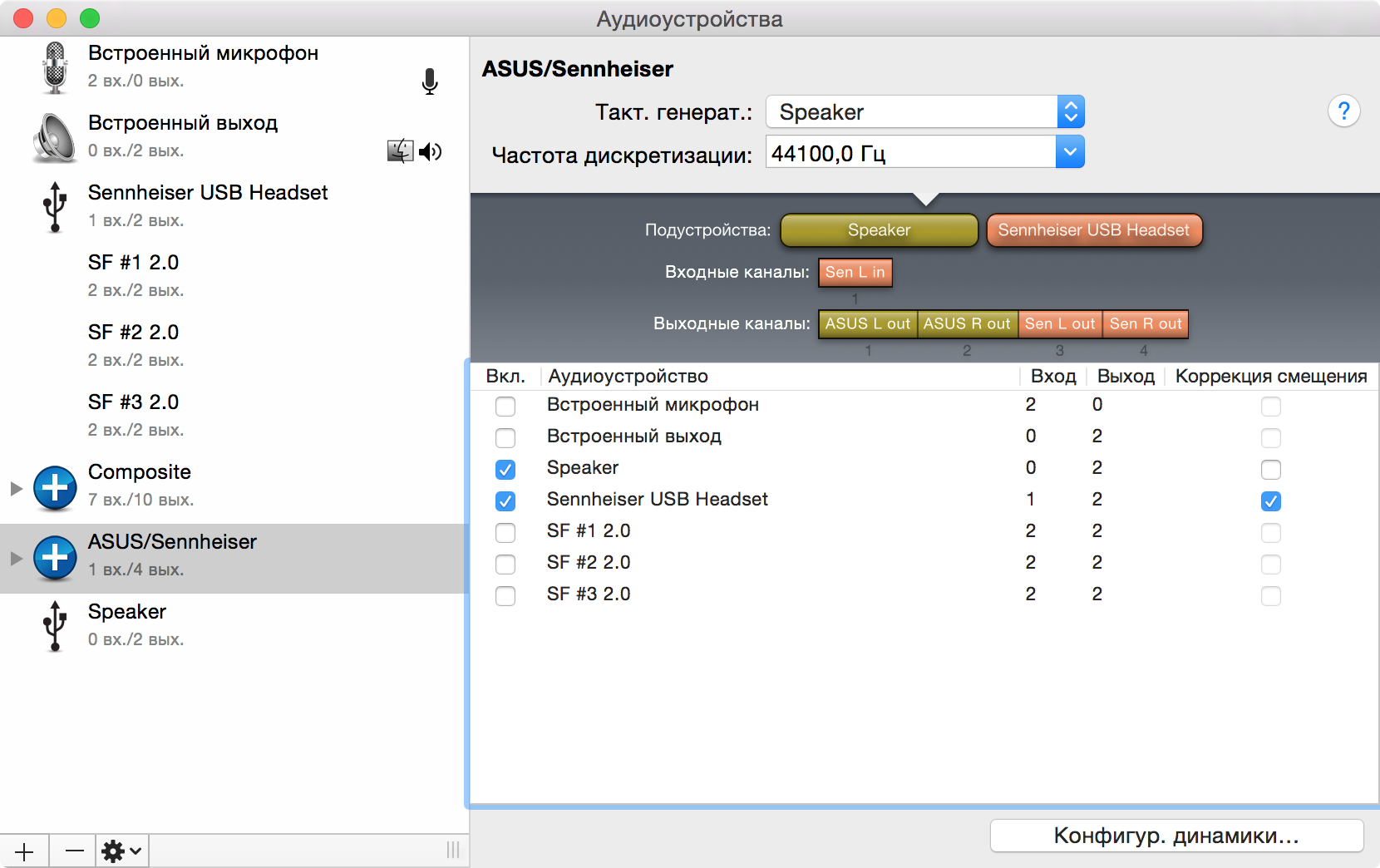1380x868 pixels.
Task: Uncheck the Speaker enabled checkbox
Action: pos(505,469)
